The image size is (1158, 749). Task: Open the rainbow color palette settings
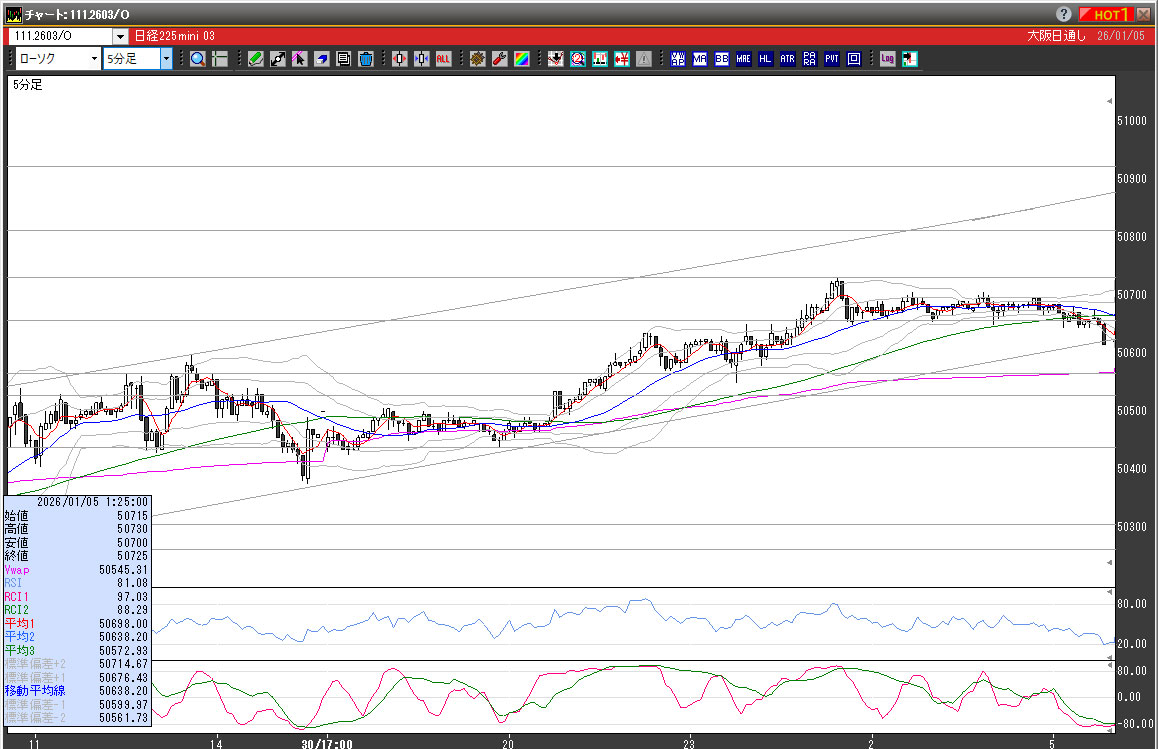click(x=522, y=59)
